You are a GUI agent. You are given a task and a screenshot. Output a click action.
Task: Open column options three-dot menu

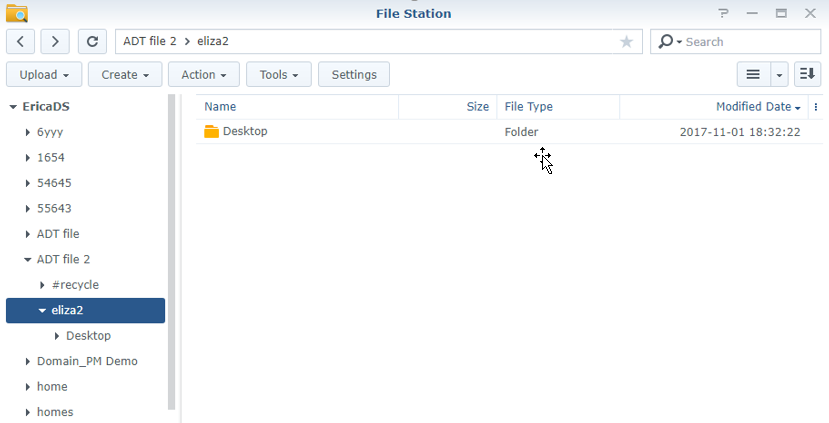coord(816,107)
